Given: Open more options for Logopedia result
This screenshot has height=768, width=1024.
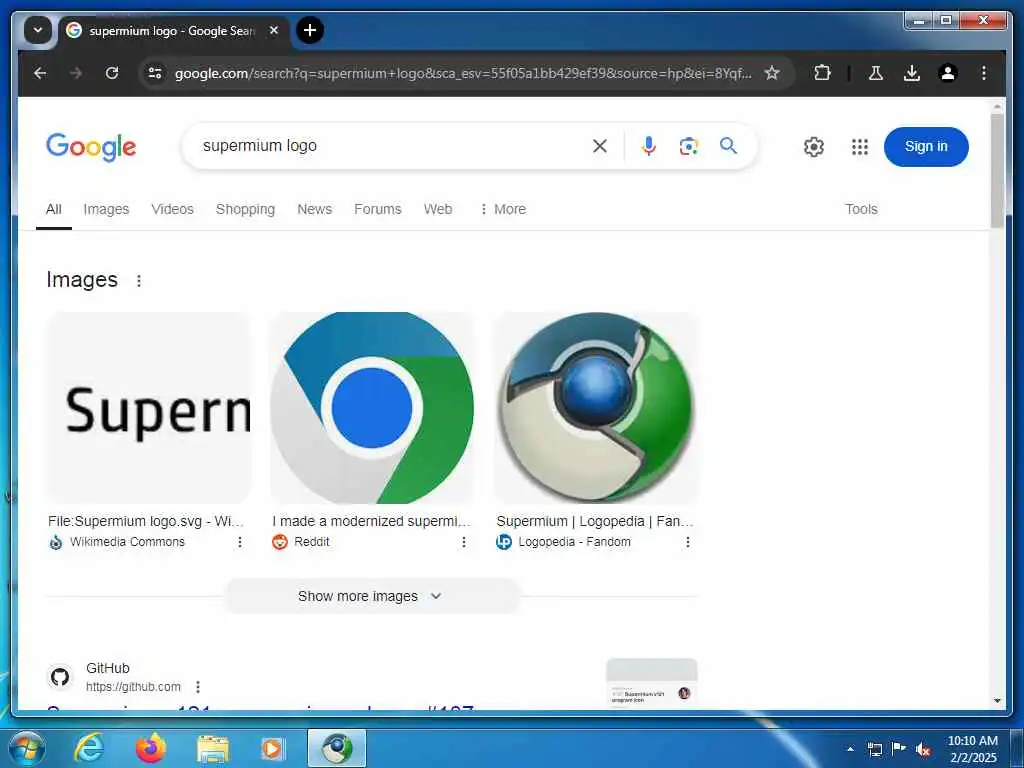Looking at the screenshot, I should tap(688, 542).
